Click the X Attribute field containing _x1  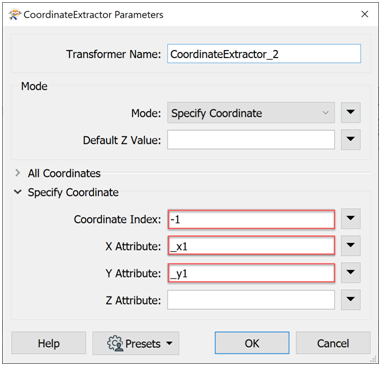(251, 246)
